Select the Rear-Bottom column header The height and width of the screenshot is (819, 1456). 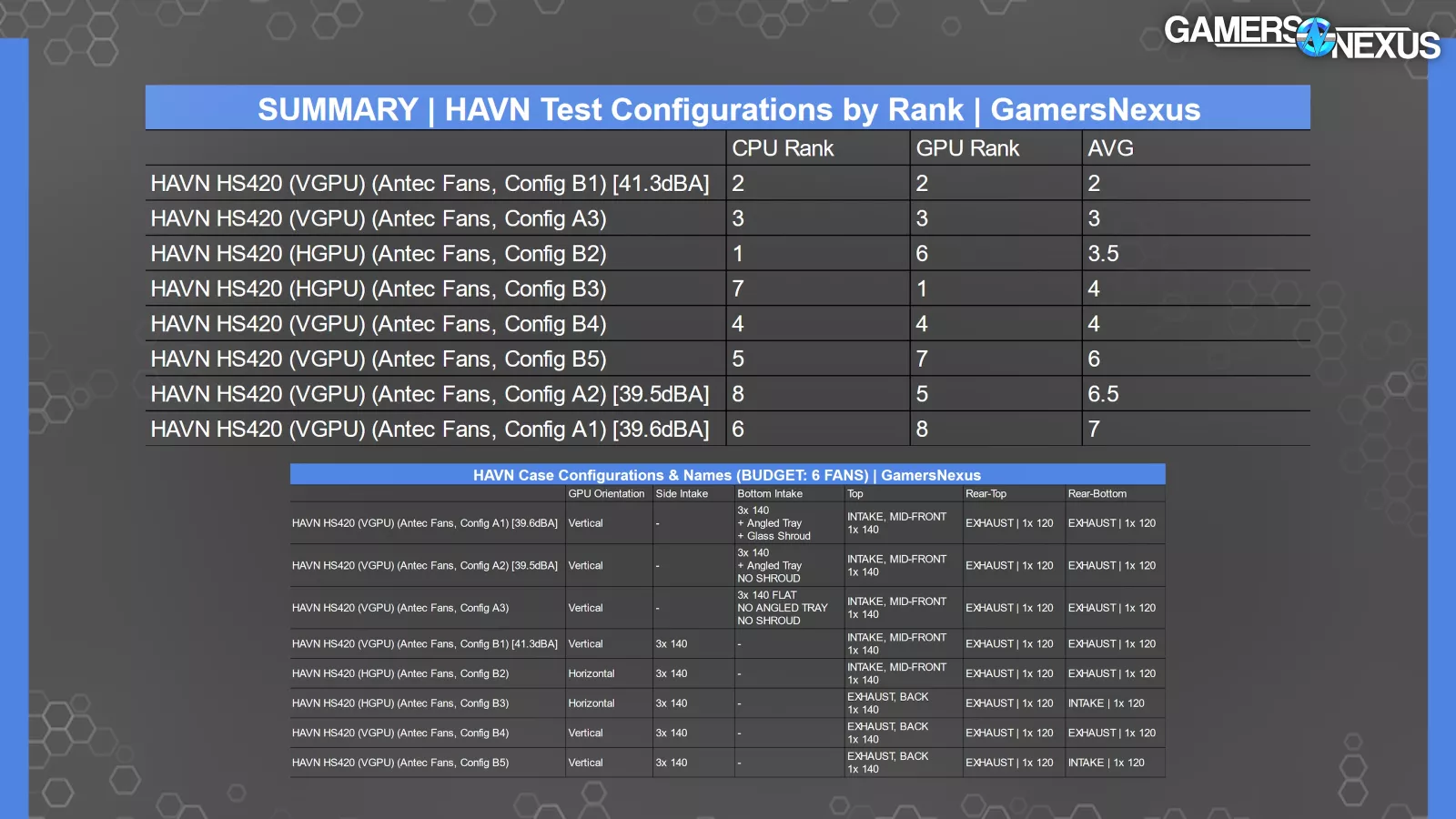[x=1097, y=494]
